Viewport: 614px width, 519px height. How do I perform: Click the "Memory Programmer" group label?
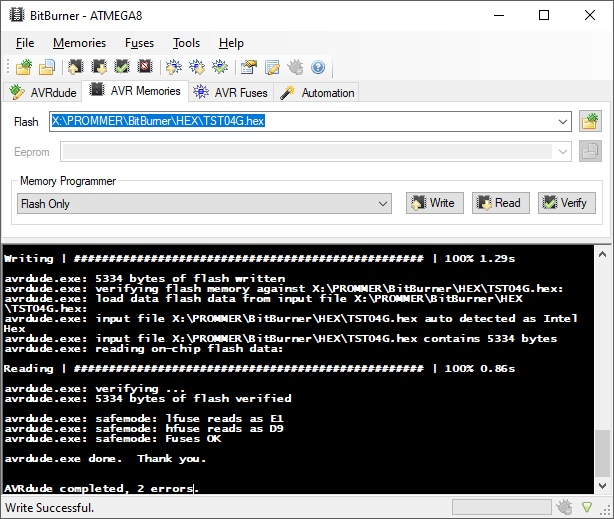point(68,181)
